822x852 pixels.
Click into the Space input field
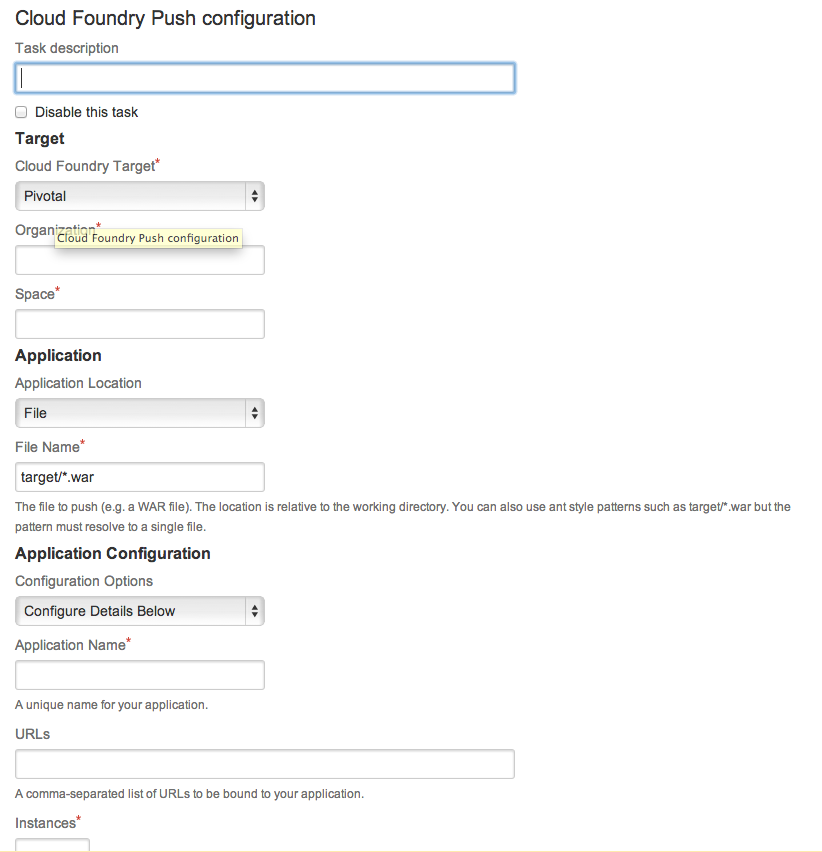(140, 324)
